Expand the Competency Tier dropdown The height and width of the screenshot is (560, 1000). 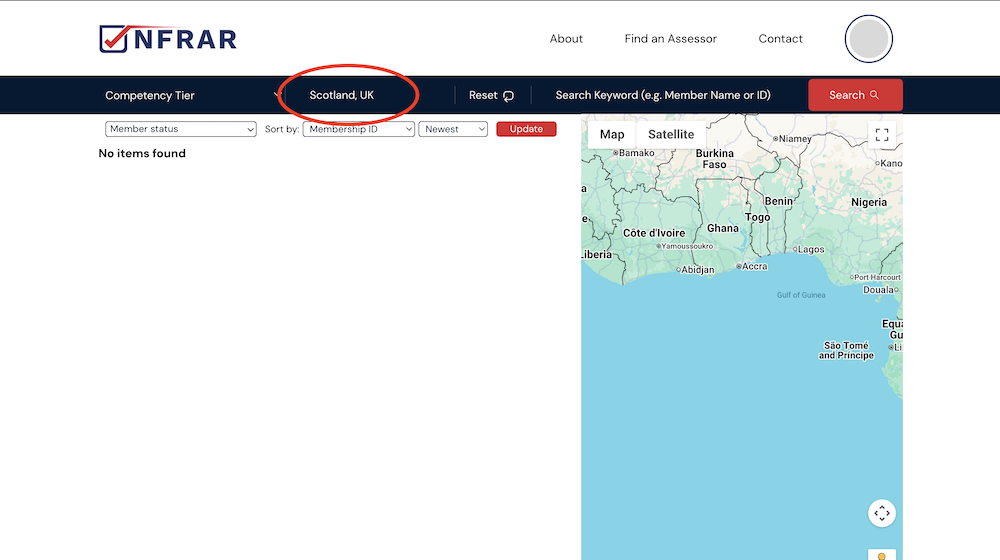click(x=190, y=96)
